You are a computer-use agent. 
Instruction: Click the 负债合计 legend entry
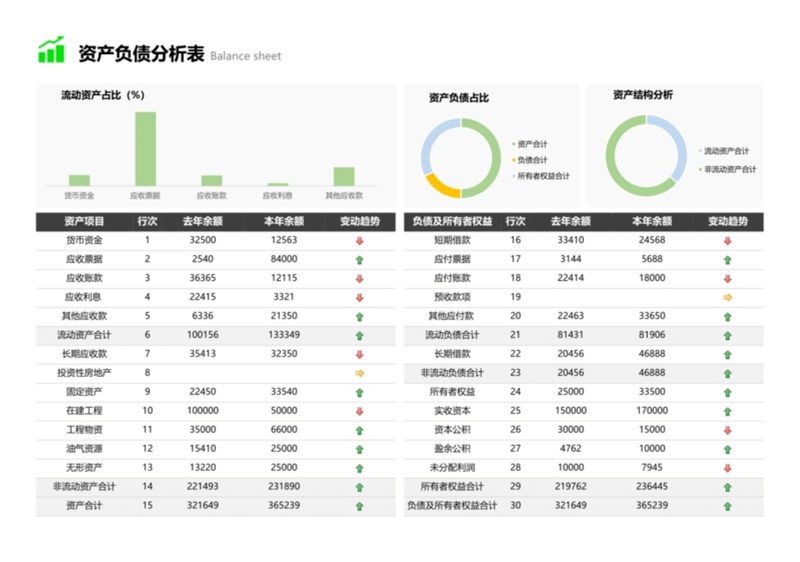pyautogui.click(x=531, y=160)
